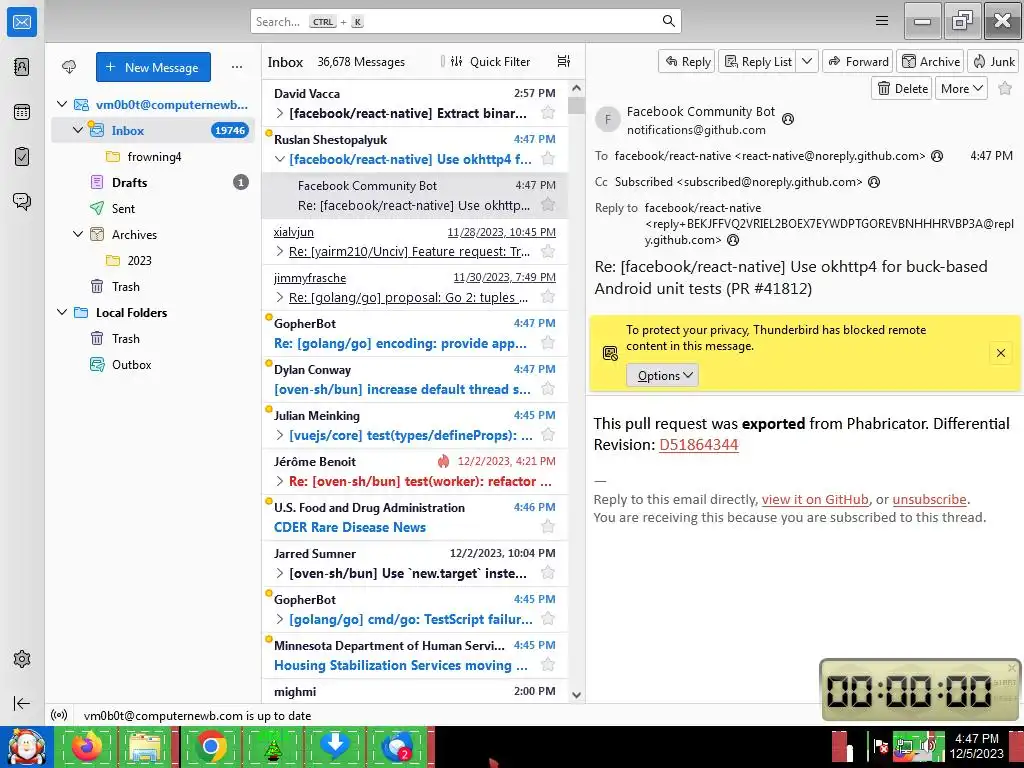Open the Tasks space
The height and width of the screenshot is (768, 1024).
pyautogui.click(x=22, y=157)
